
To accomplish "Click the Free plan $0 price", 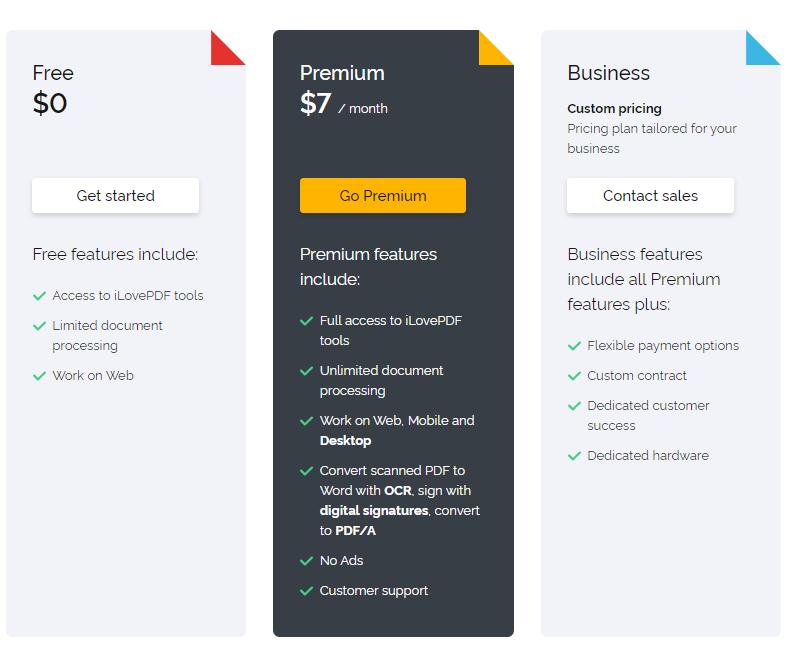I will (x=50, y=104).
